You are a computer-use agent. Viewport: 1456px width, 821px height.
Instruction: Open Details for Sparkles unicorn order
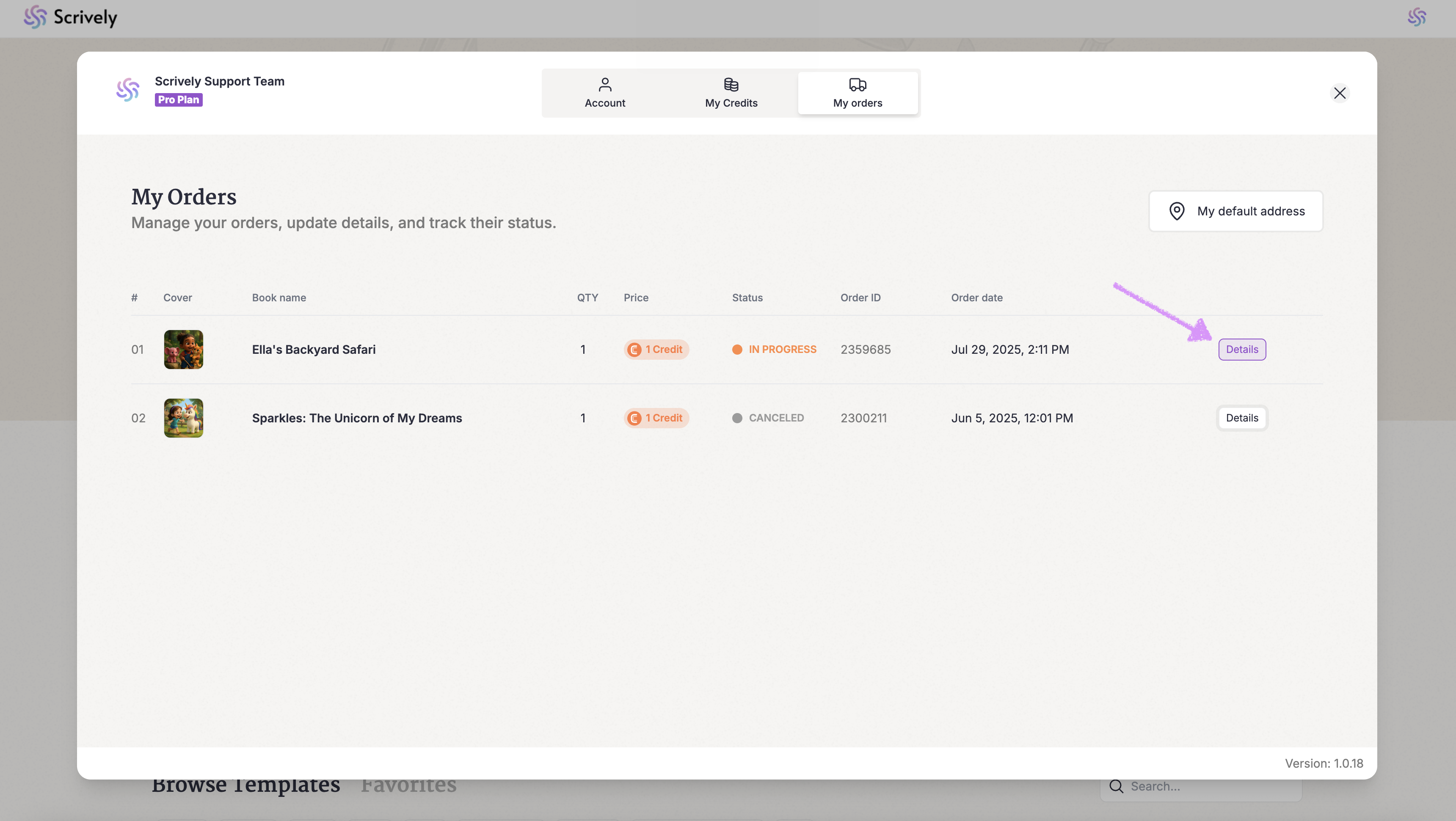1241,418
